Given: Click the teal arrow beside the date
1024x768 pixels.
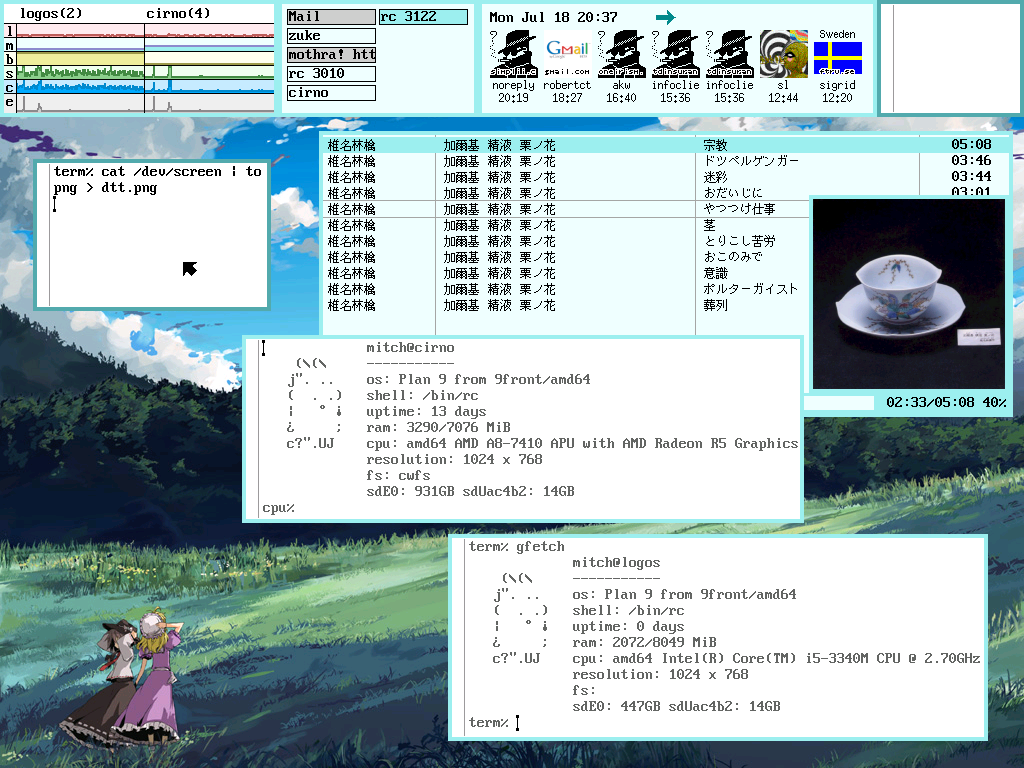Looking at the screenshot, I should click(665, 17).
